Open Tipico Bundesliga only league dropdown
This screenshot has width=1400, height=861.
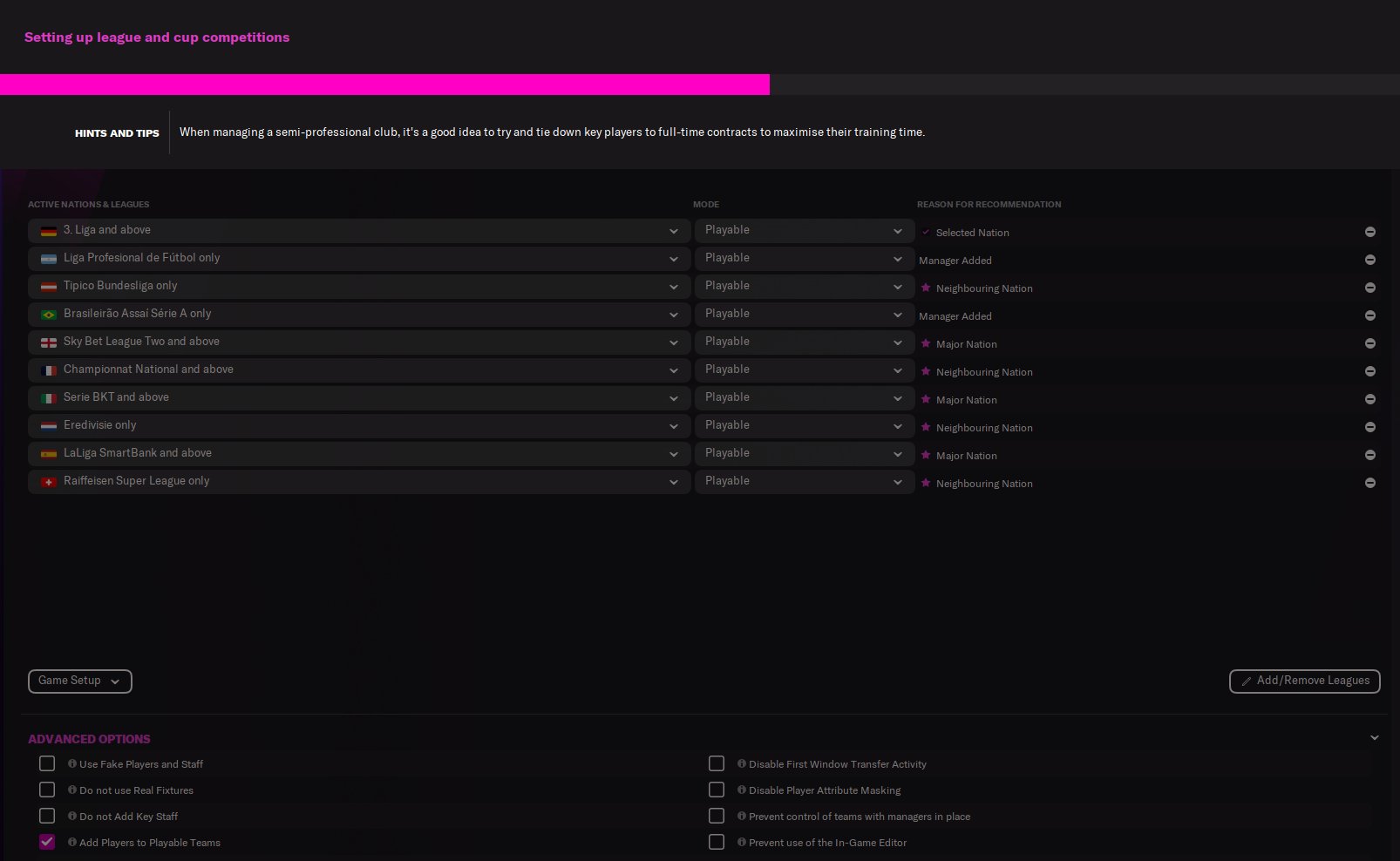[359, 287]
